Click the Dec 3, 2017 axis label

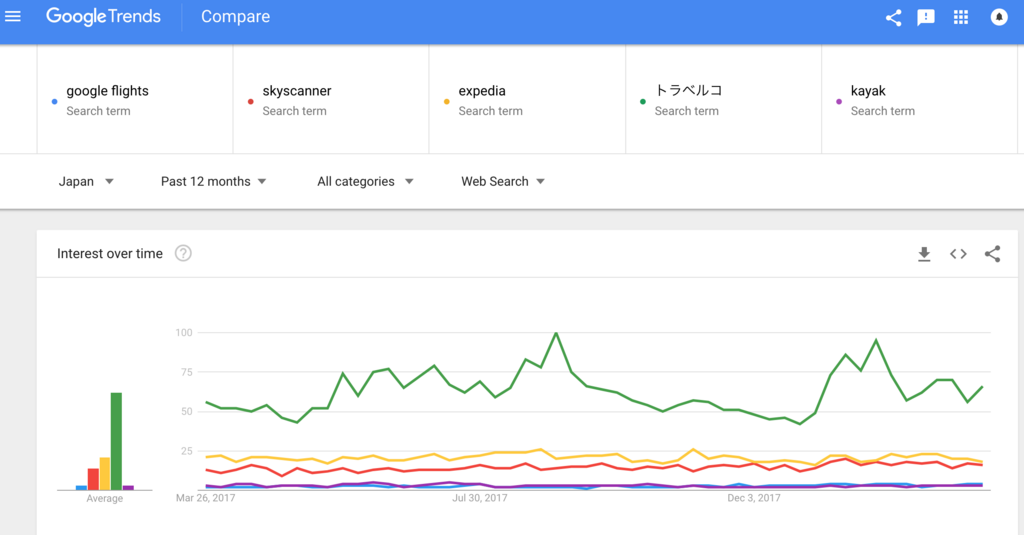click(x=754, y=498)
